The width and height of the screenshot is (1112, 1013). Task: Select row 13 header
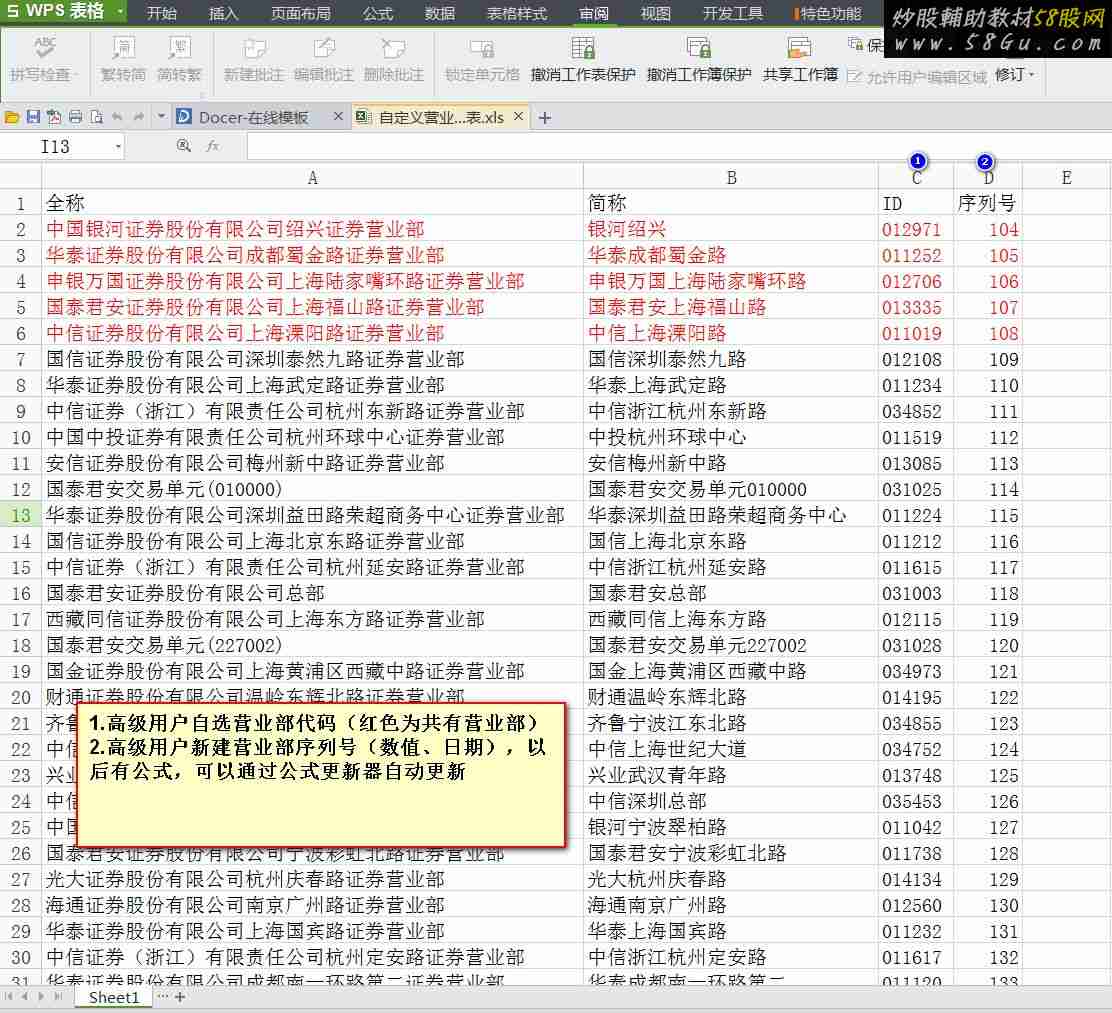click(x=21, y=515)
